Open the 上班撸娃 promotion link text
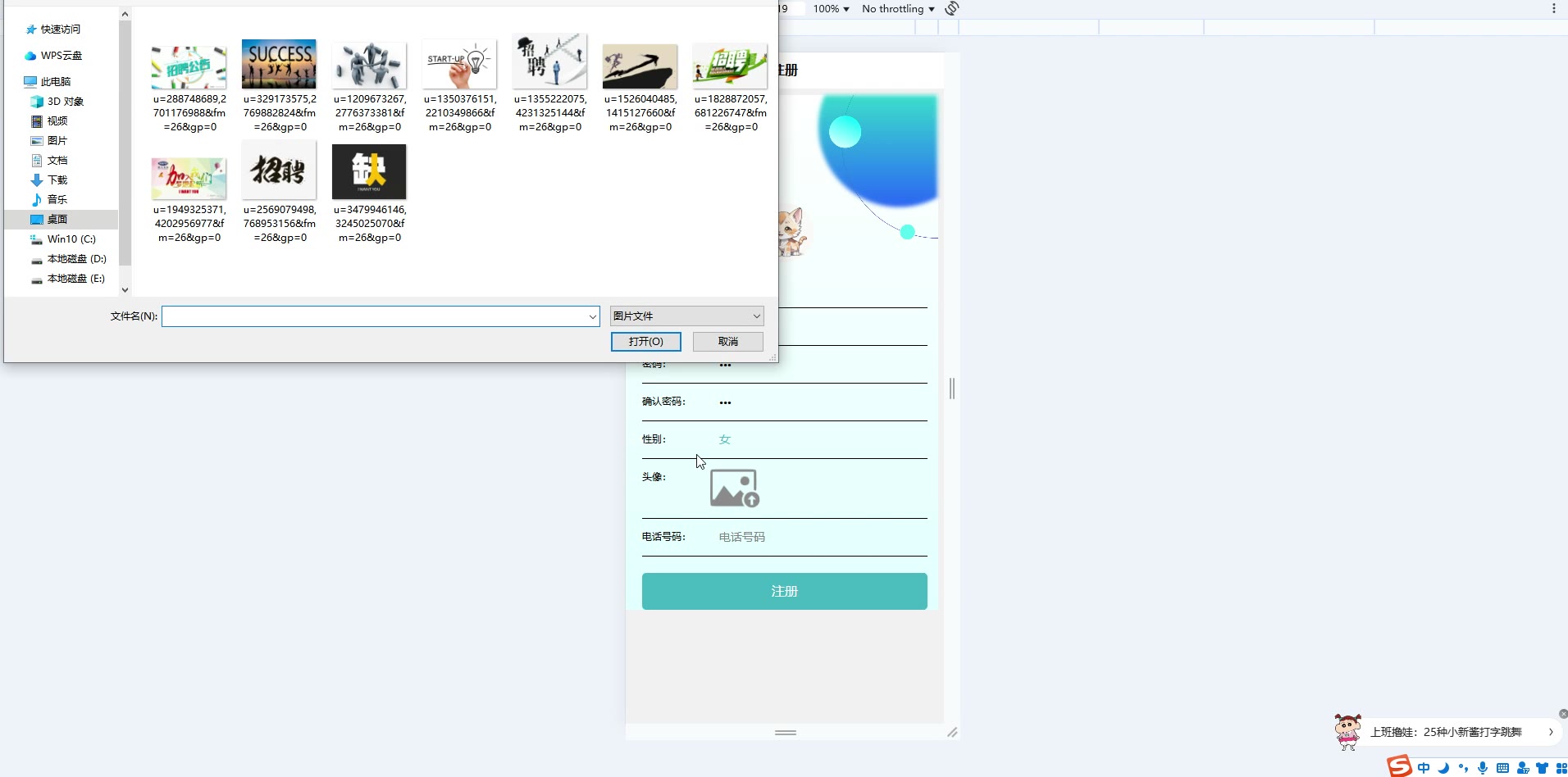1568x777 pixels. point(1446,732)
